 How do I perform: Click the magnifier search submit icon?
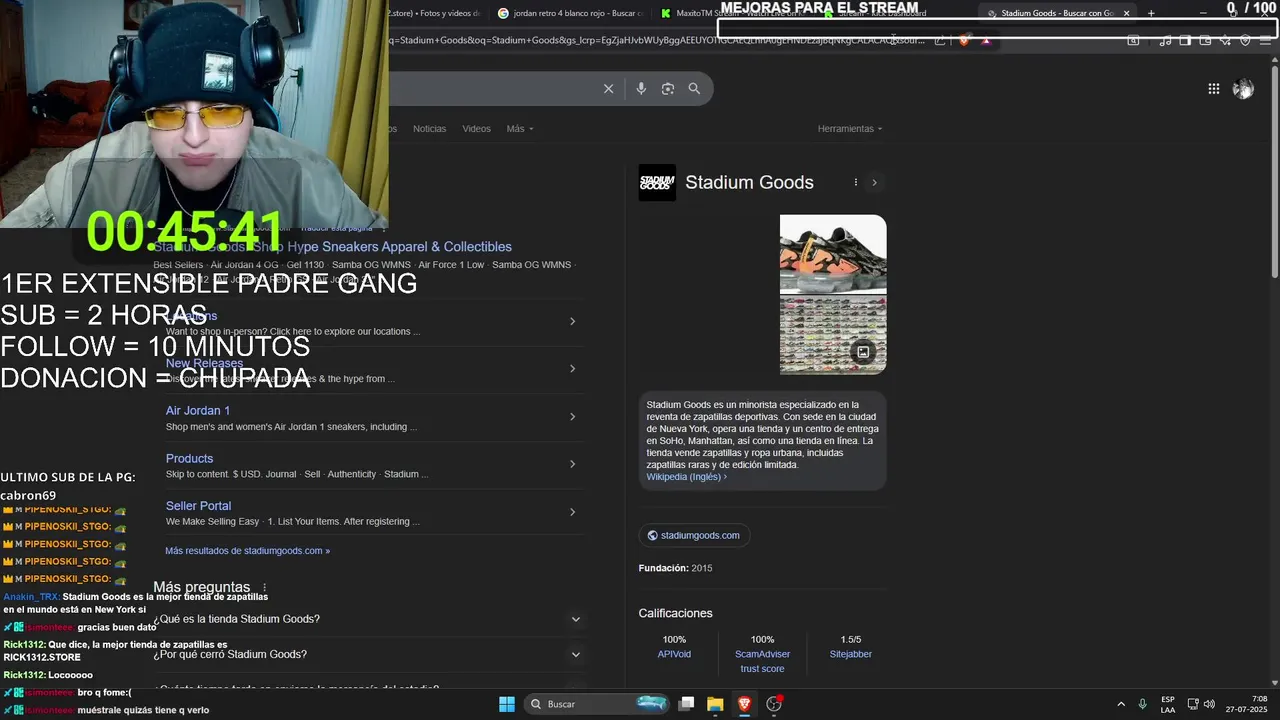(694, 89)
